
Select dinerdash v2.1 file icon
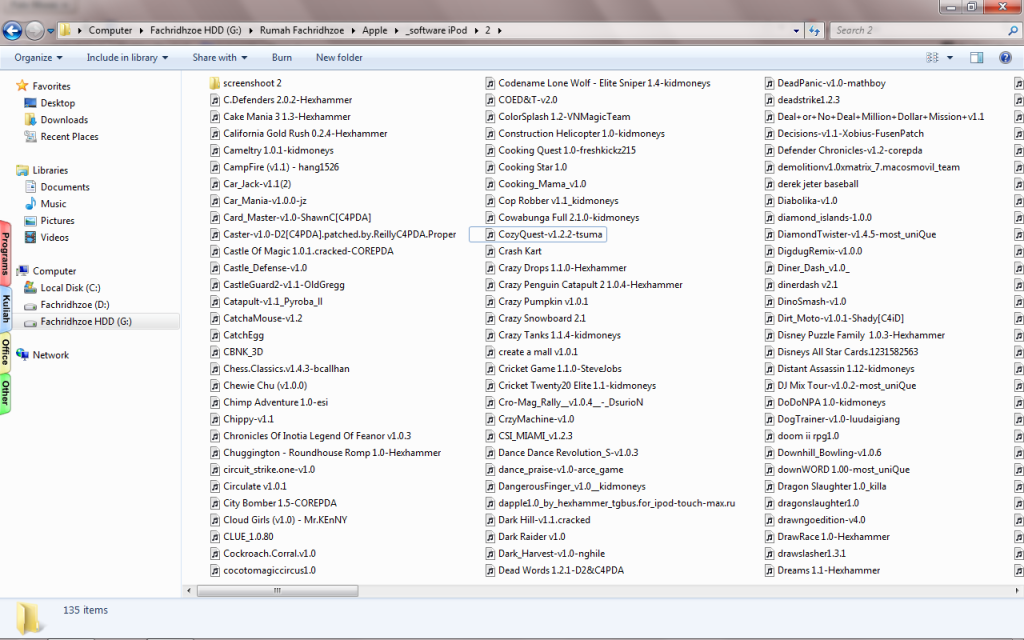point(769,285)
